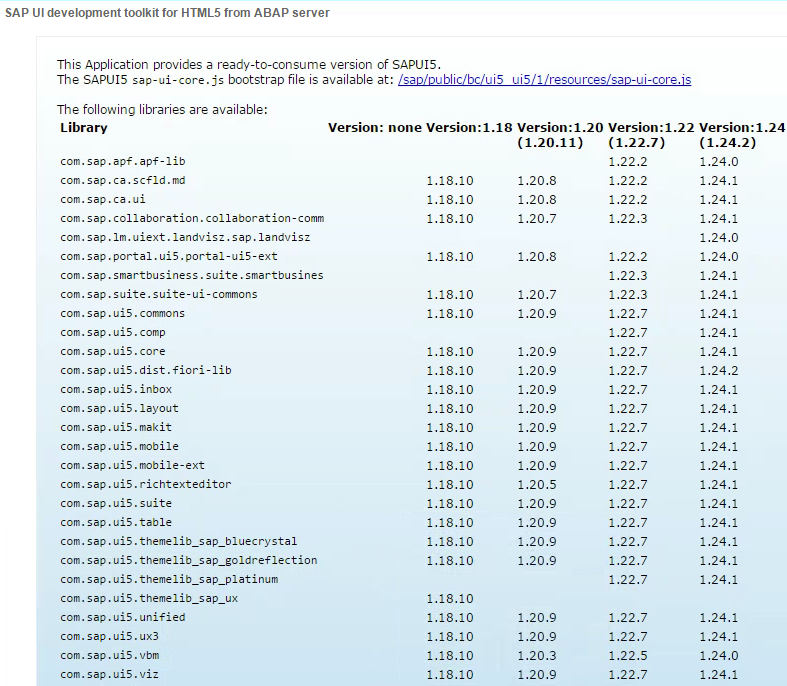
Task: Click 1.18.10 in com.sap.ca.ui row
Action: click(450, 200)
